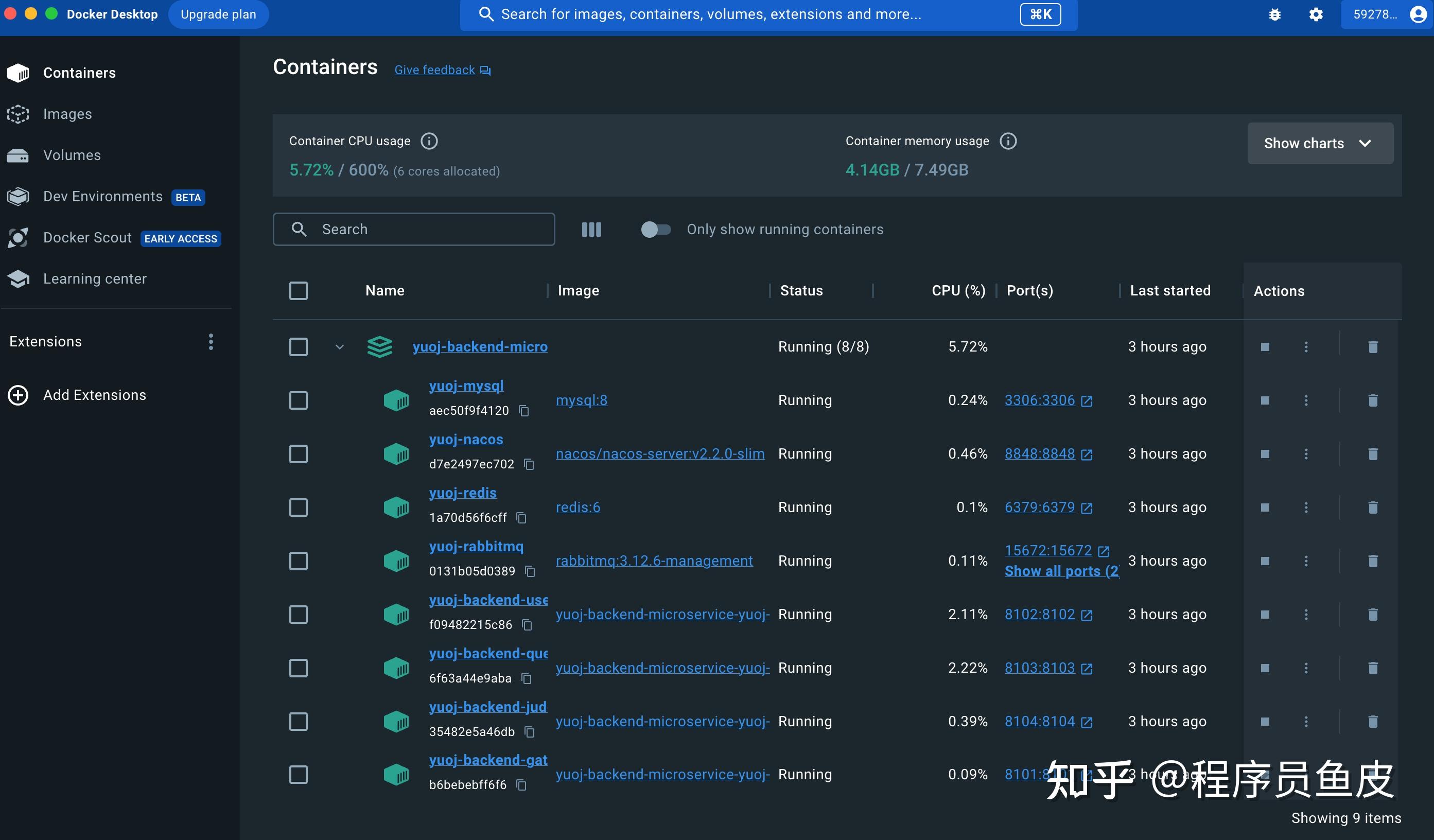The image size is (1434, 840).
Task: Copy container ID 6f63a44e9aba
Action: tap(527, 678)
